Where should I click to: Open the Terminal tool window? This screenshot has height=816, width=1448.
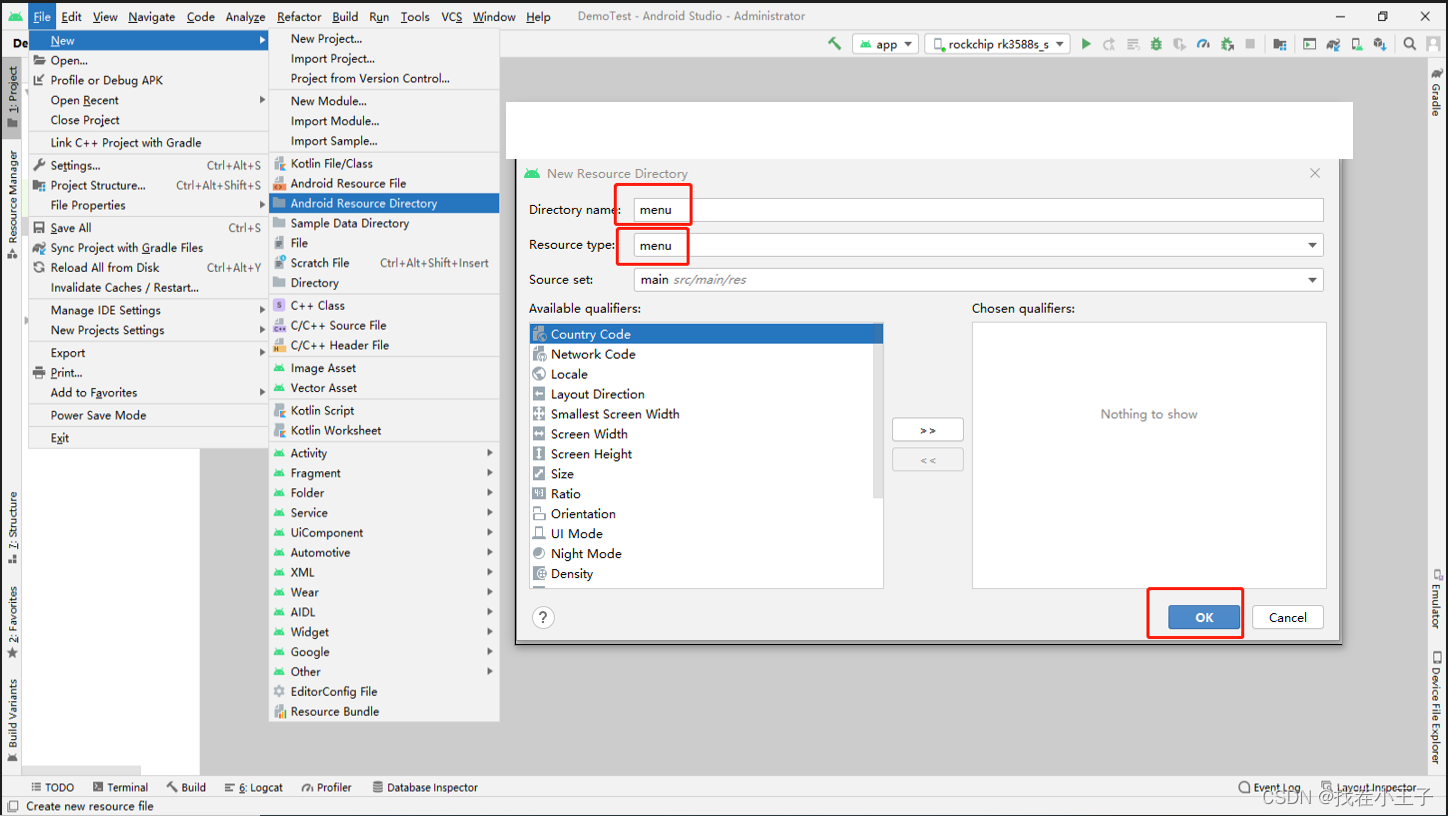120,787
